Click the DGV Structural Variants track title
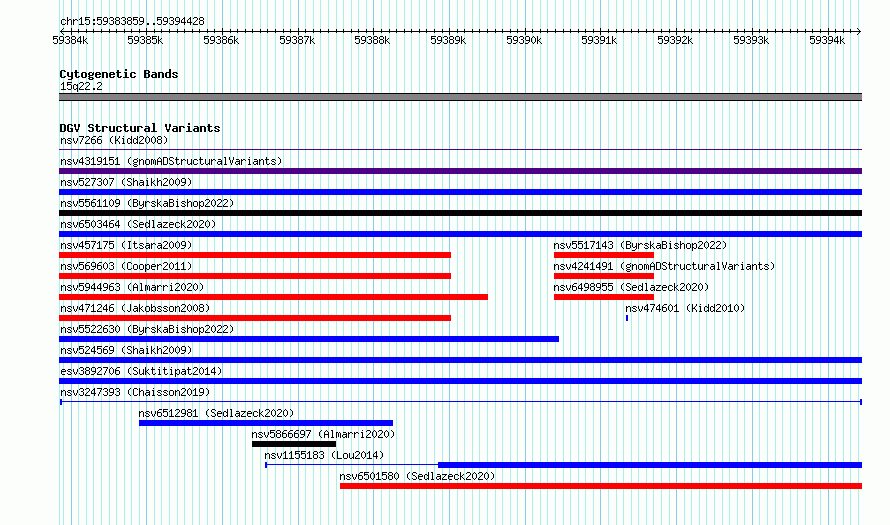890x525 pixels. (140, 128)
